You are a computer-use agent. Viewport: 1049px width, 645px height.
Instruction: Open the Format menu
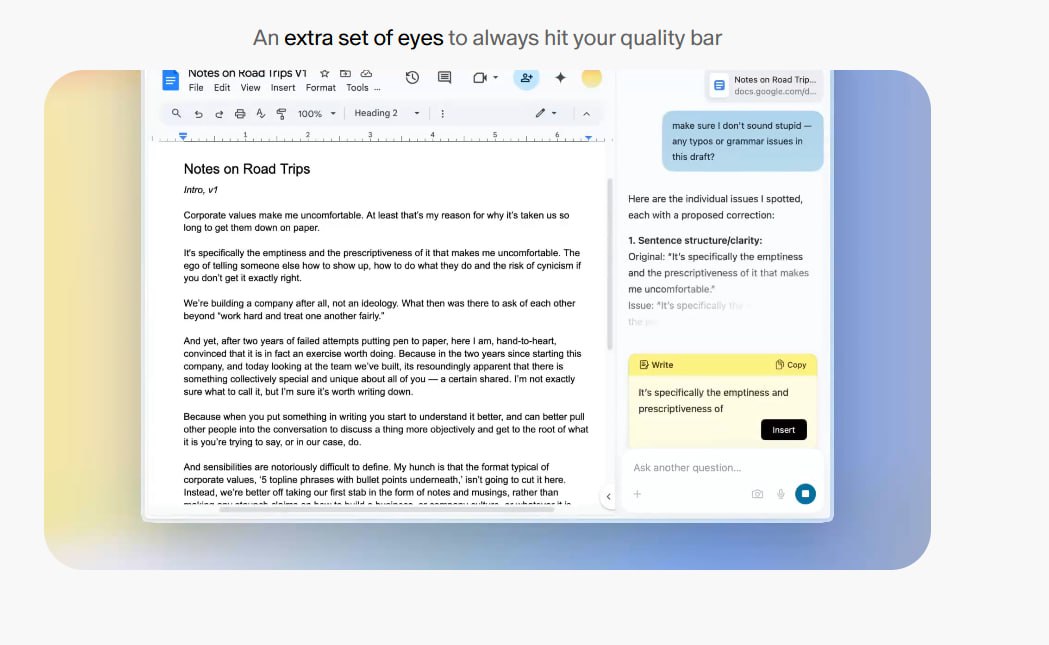(x=320, y=88)
